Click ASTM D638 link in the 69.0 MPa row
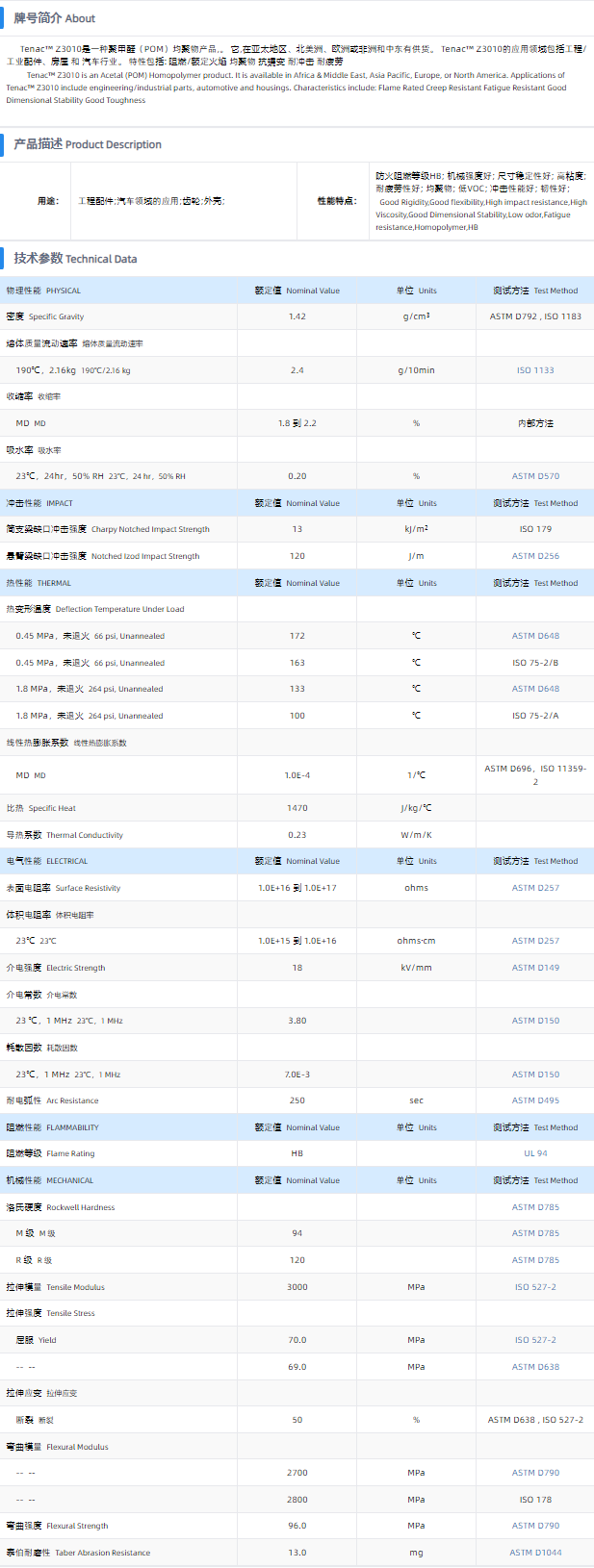This screenshot has height=1568, width=594. (x=535, y=1367)
